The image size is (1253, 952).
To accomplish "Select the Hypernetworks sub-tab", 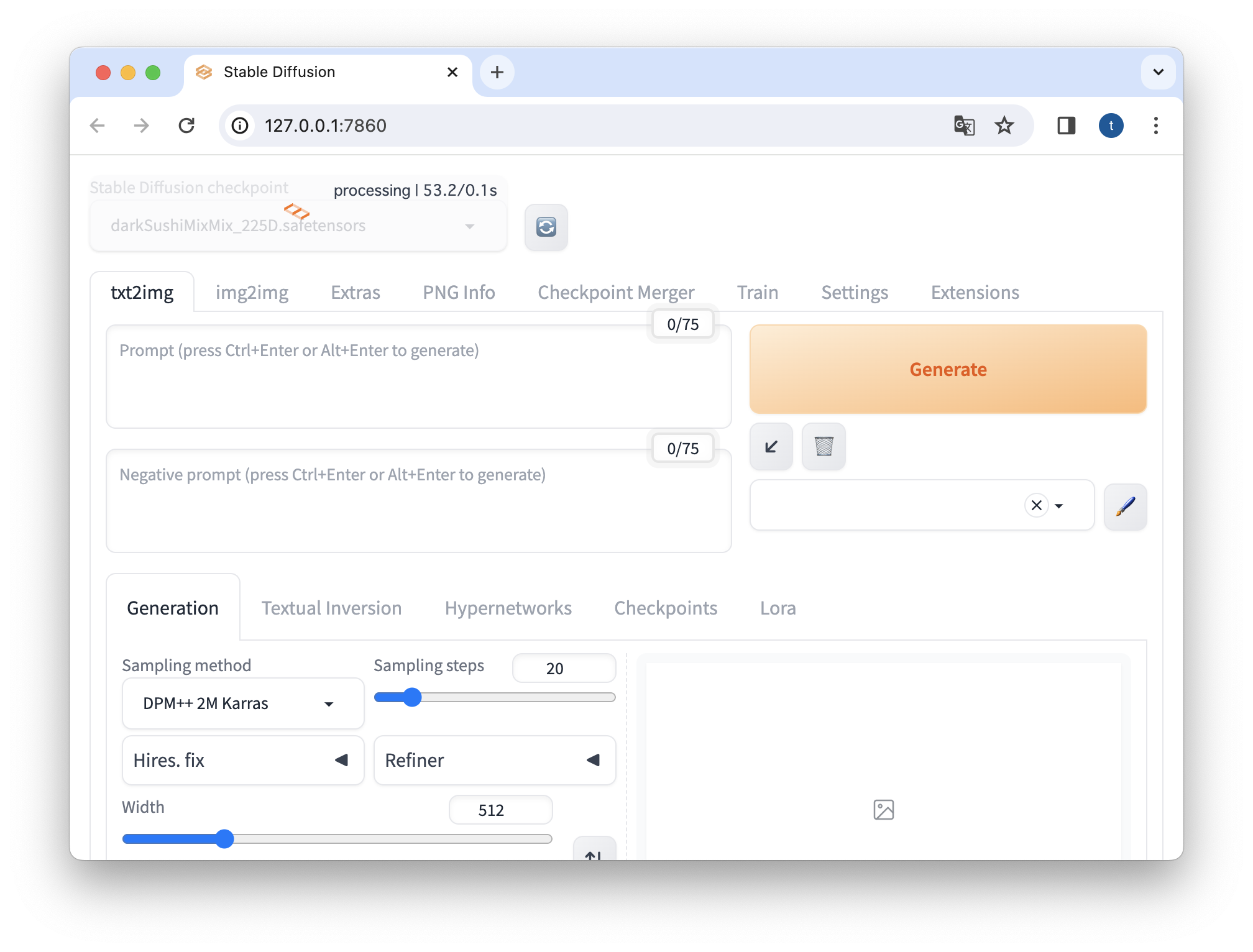I will 508,608.
